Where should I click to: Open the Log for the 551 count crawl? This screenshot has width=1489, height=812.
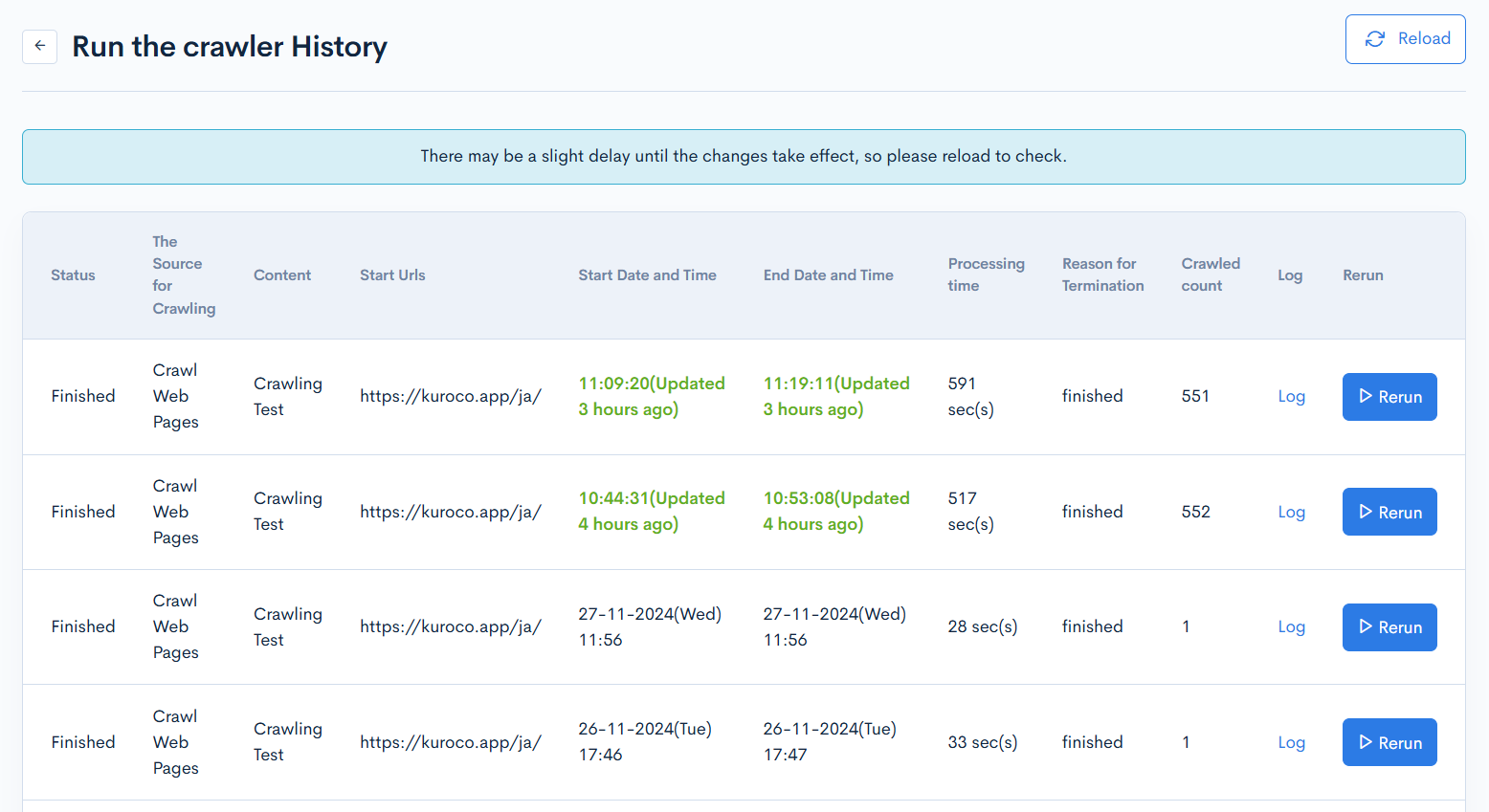1291,396
